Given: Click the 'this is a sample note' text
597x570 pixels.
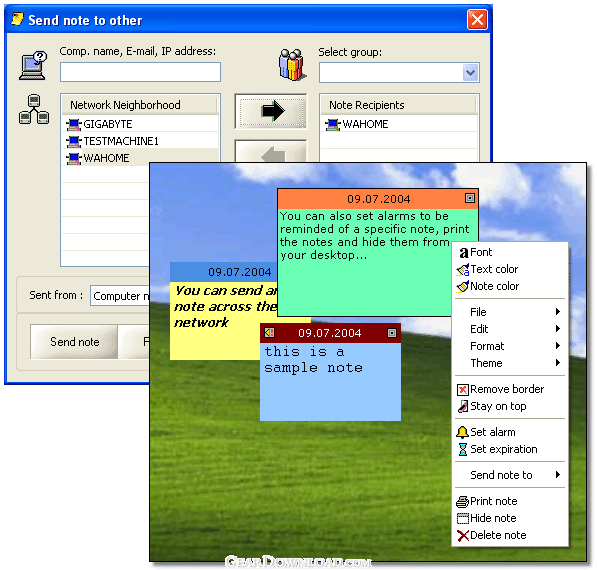Looking at the screenshot, I should 314,360.
